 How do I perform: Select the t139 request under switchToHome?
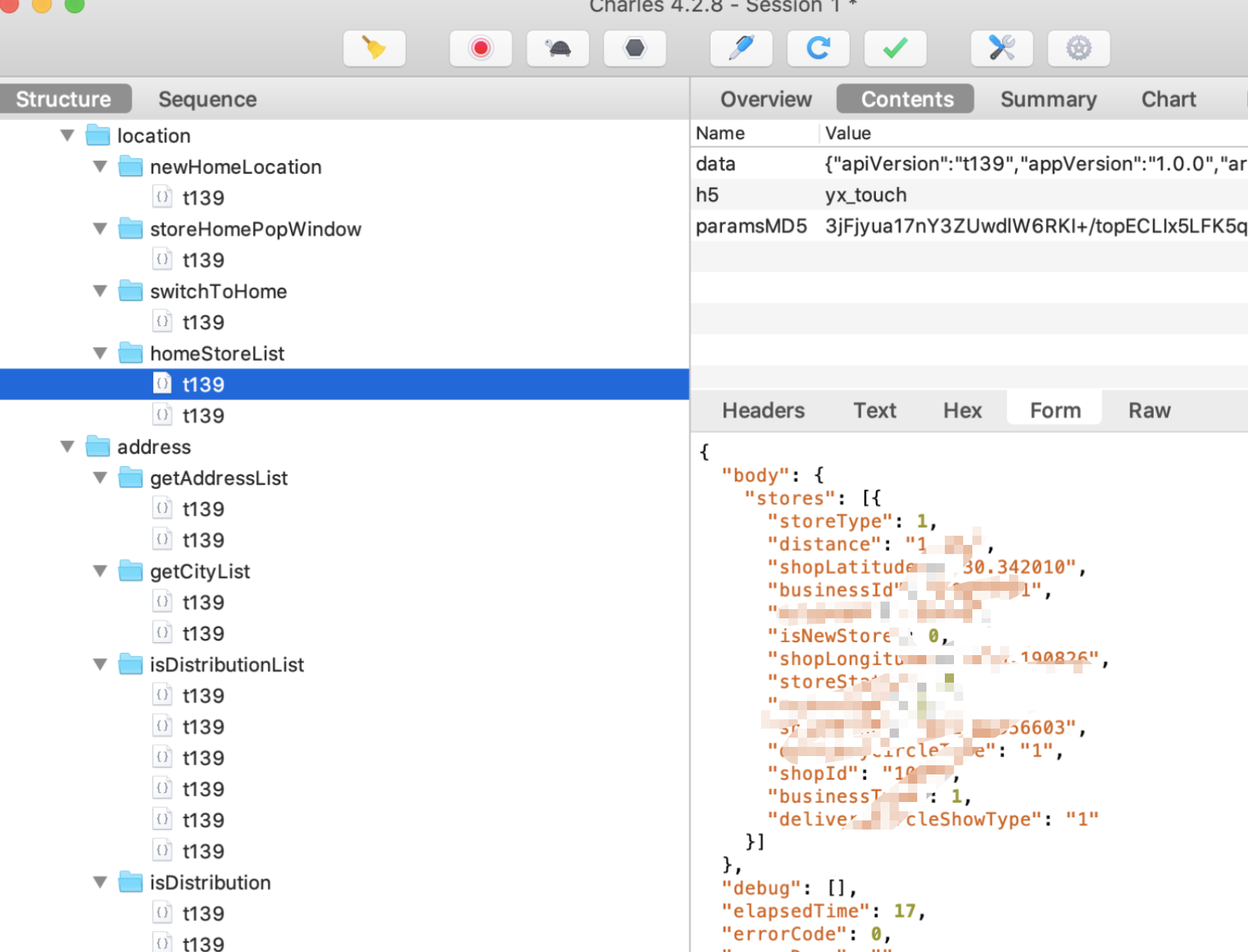[x=203, y=322]
